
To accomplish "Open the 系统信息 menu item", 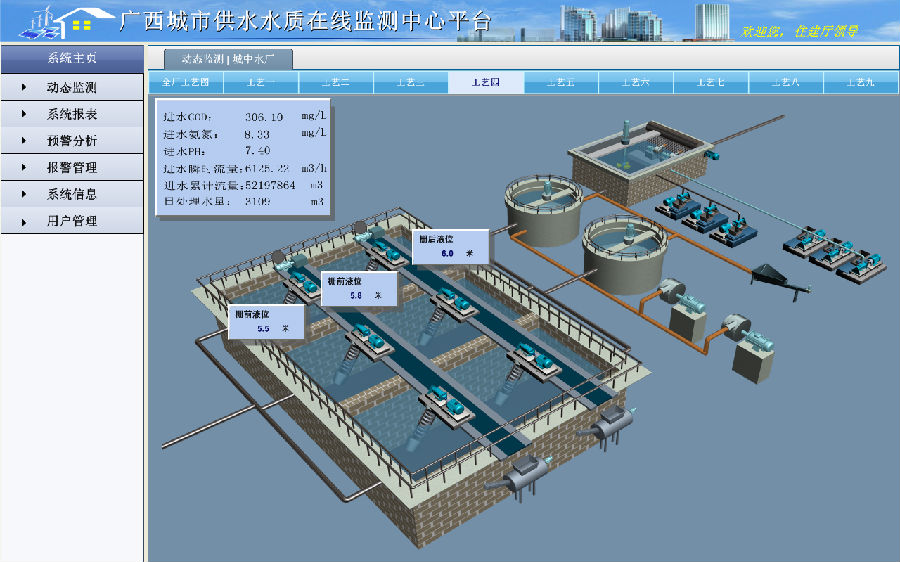I will coord(72,194).
